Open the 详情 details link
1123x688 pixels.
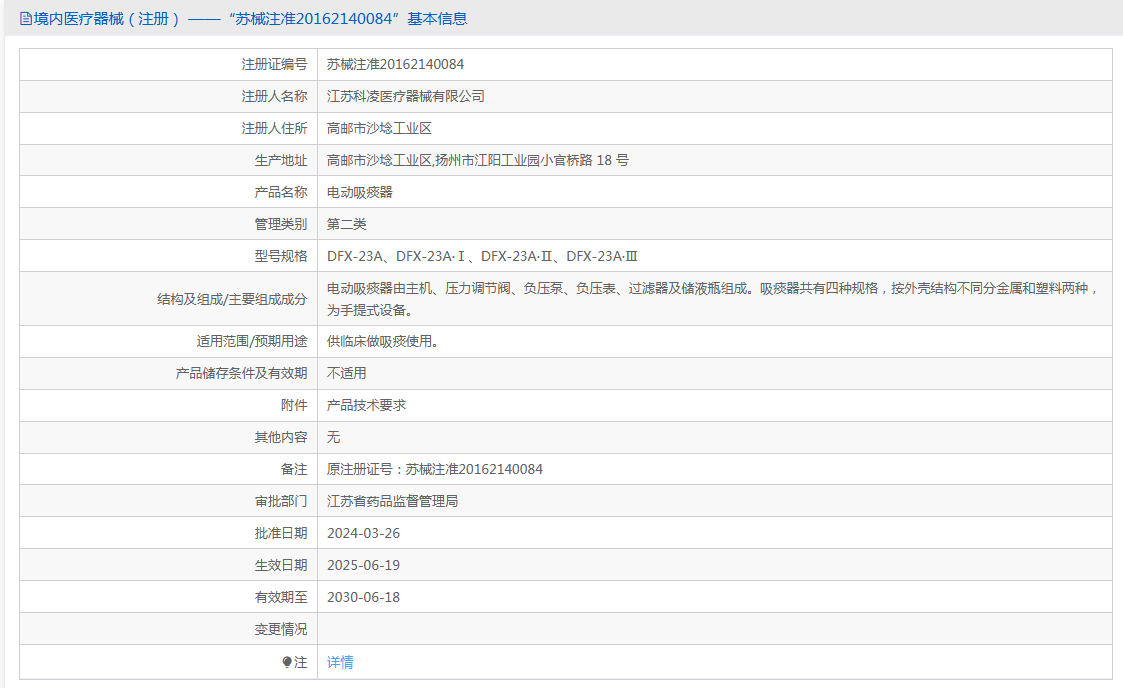coord(339,662)
